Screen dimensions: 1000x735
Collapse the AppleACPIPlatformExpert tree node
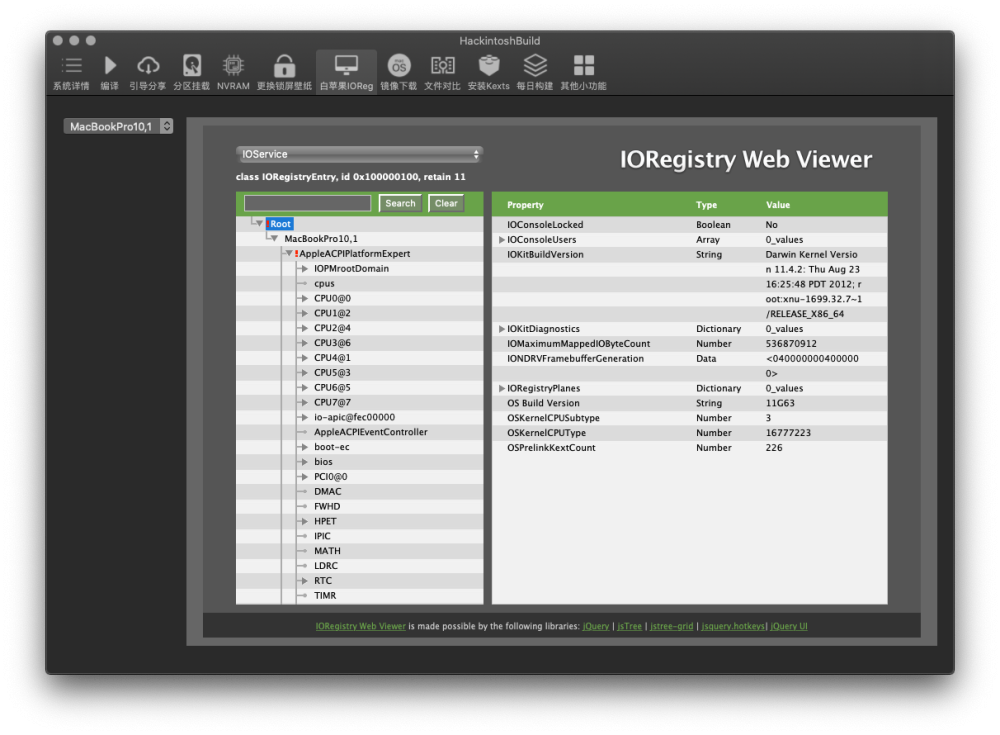(x=289, y=254)
